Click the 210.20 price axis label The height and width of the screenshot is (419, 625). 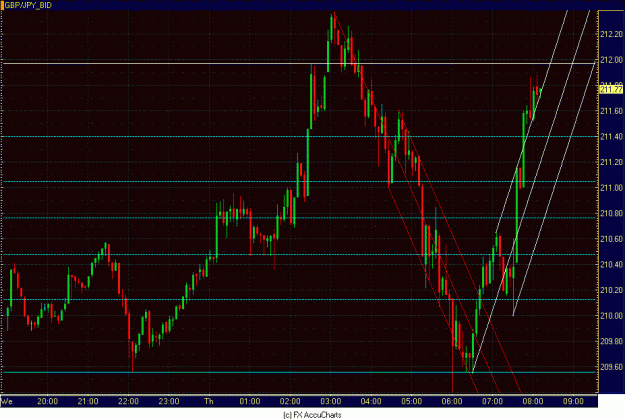(x=611, y=290)
